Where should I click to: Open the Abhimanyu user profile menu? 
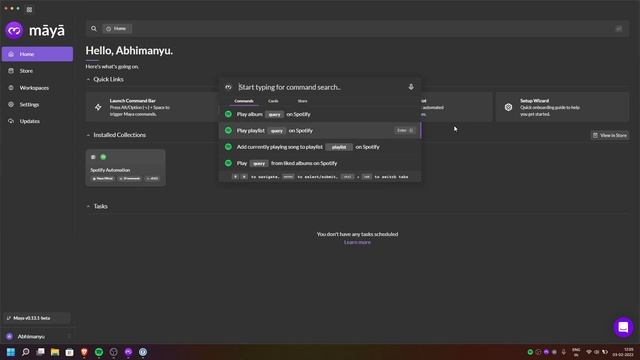pyautogui.click(x=37, y=336)
